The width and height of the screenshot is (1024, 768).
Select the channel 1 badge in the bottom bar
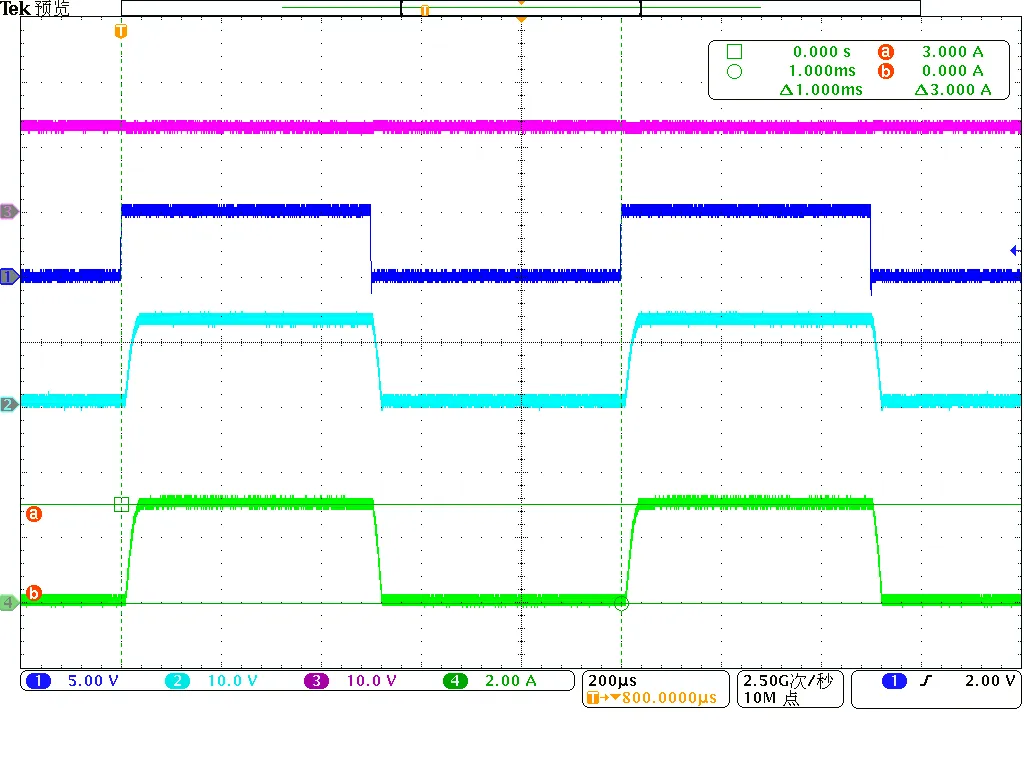point(39,681)
